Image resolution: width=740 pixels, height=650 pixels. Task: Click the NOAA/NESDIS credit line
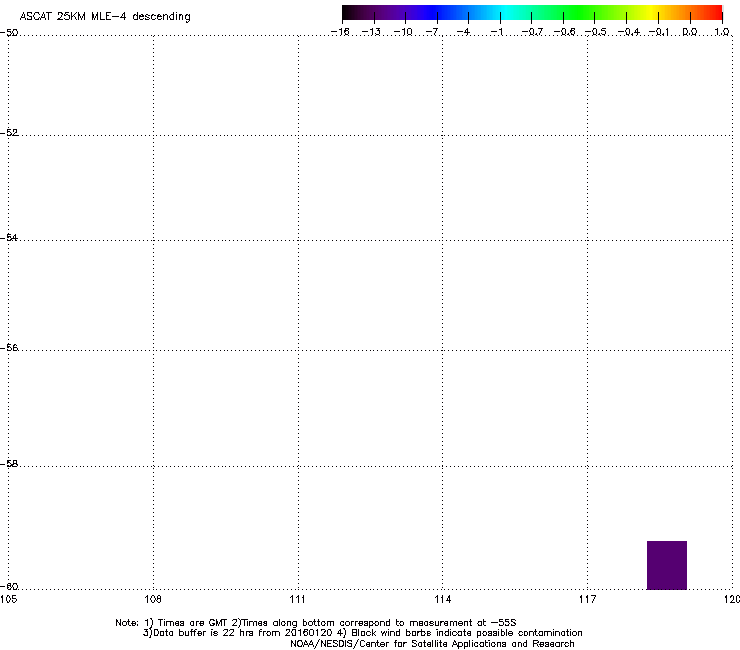[432, 644]
